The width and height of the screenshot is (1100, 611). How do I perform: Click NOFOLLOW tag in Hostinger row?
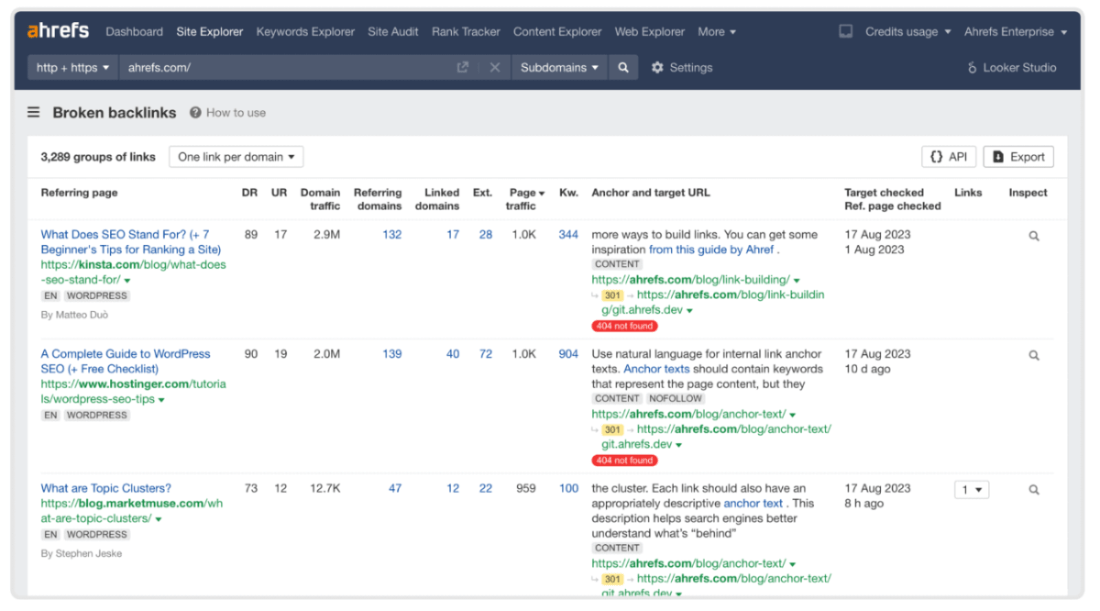click(x=675, y=398)
